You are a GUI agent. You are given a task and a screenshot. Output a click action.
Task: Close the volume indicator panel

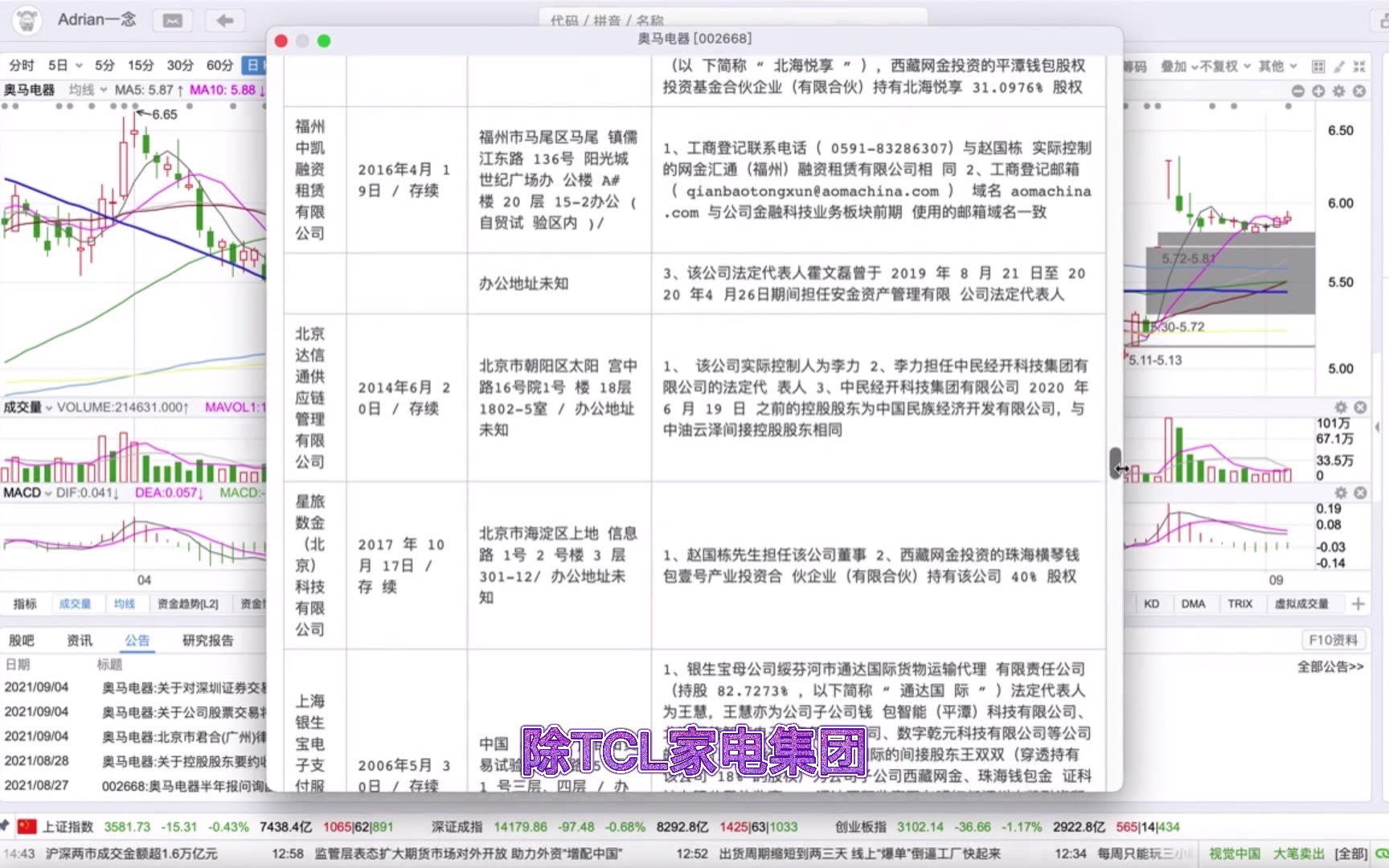(1360, 407)
